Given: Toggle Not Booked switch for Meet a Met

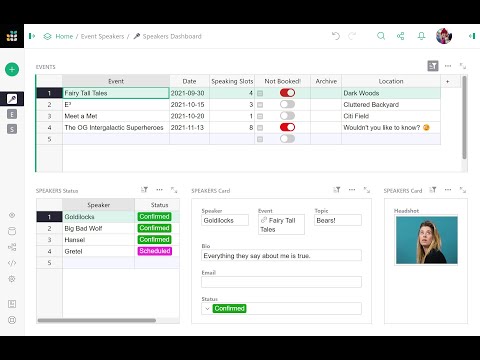Looking at the screenshot, I should point(287,116).
